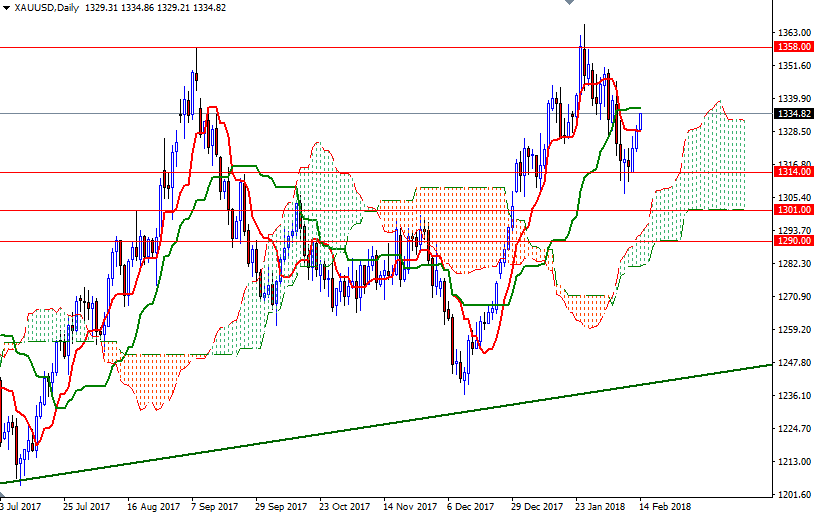Click the 23 Jan 2018 date label
Screen dimensions: 814x514
point(600,506)
